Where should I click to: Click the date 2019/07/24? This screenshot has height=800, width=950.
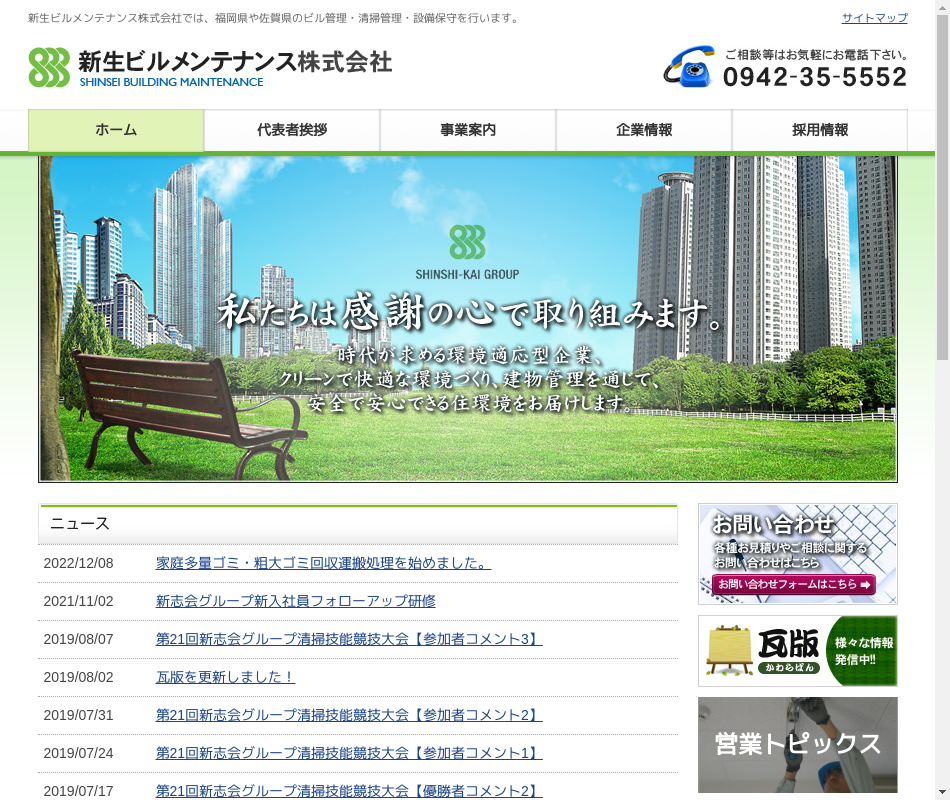(78, 753)
